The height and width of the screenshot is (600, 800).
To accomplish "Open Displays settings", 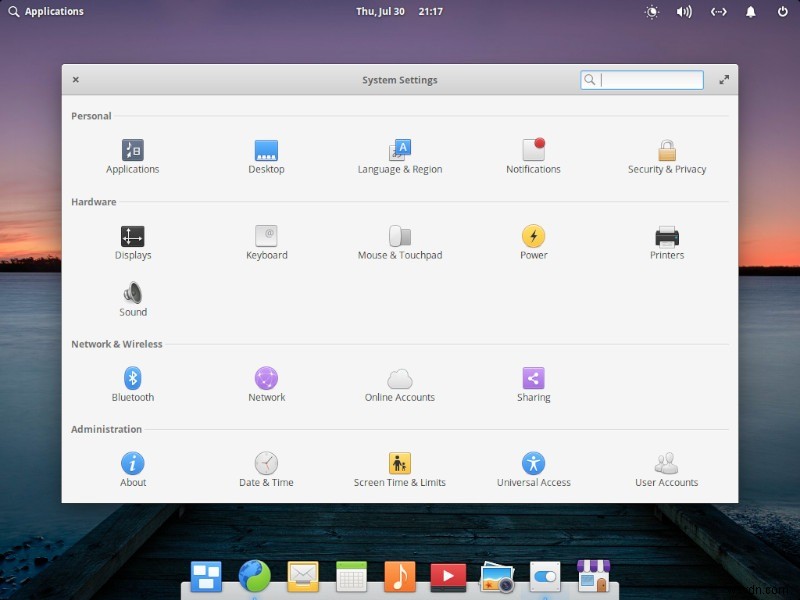I will pyautogui.click(x=133, y=237).
